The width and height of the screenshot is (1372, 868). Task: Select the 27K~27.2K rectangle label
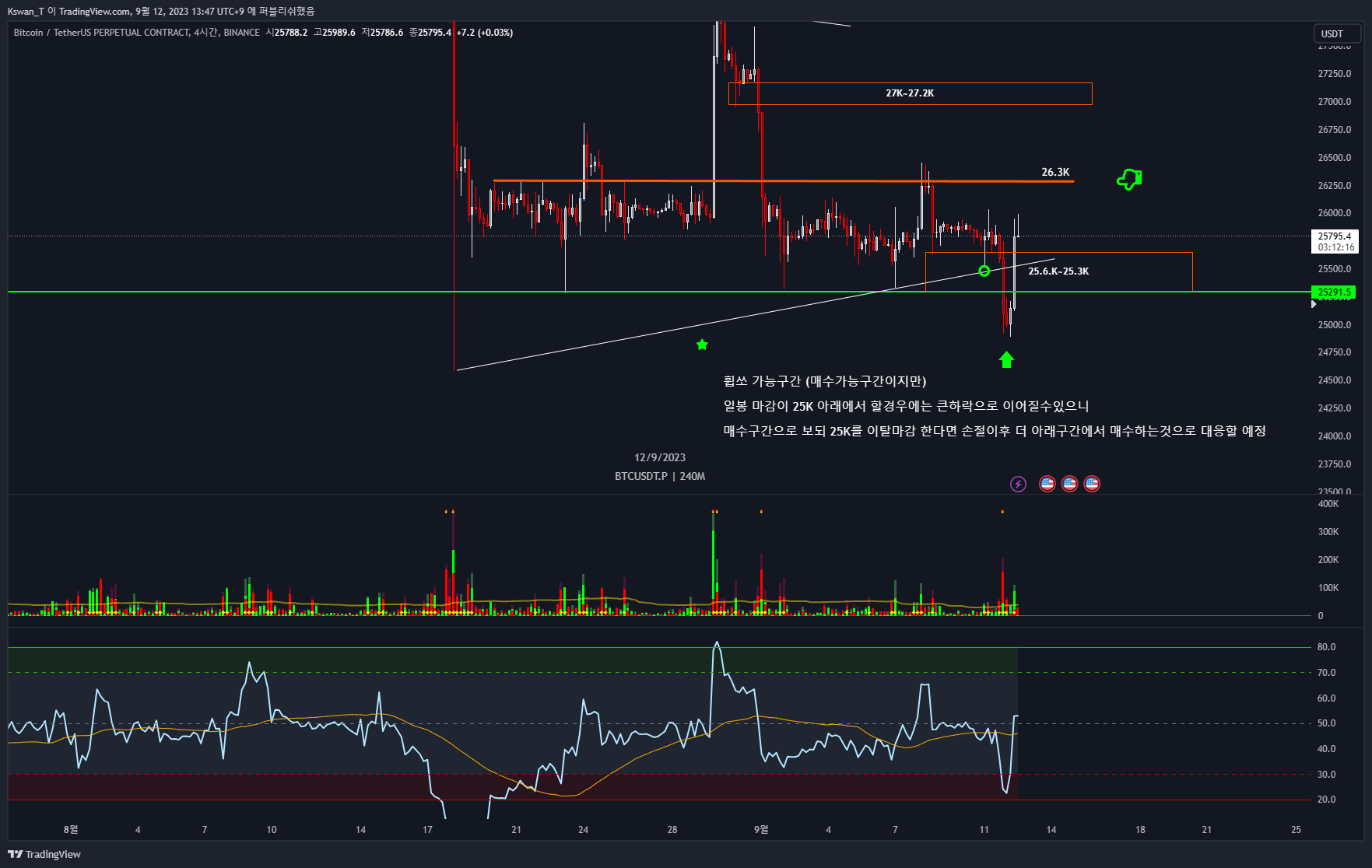click(x=910, y=93)
